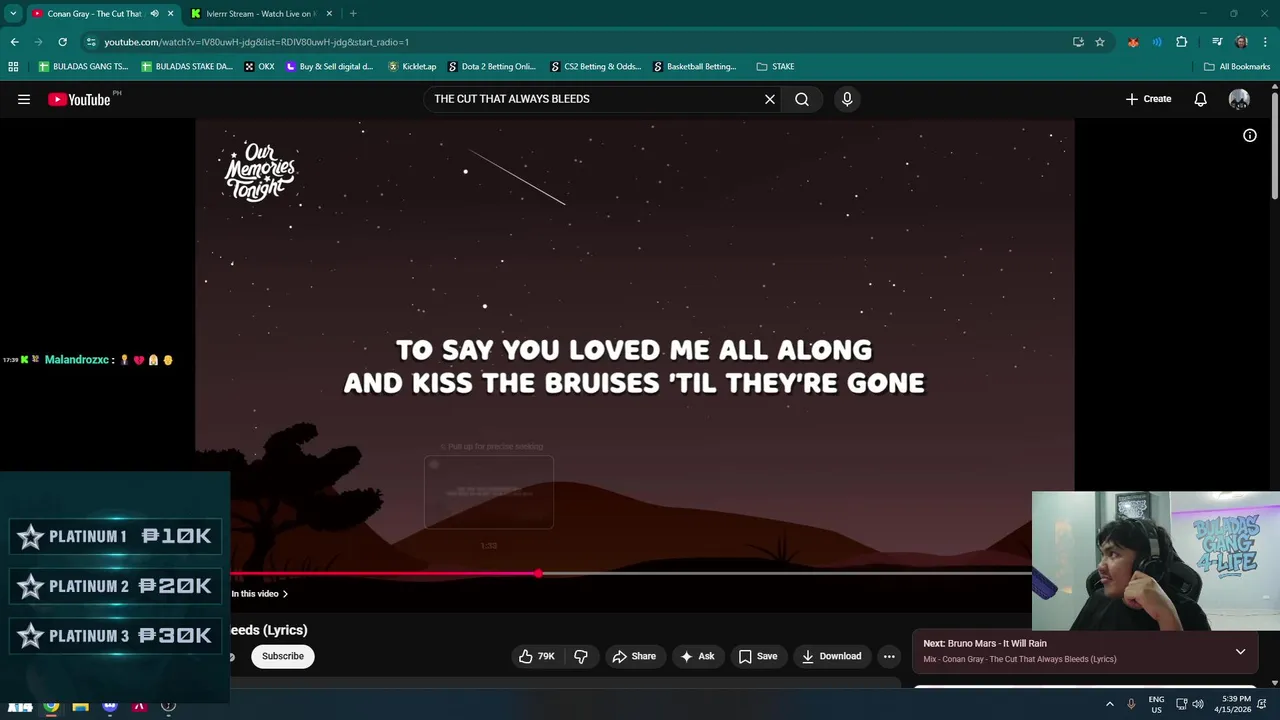Seek using the red progress bar handle

pos(538,574)
